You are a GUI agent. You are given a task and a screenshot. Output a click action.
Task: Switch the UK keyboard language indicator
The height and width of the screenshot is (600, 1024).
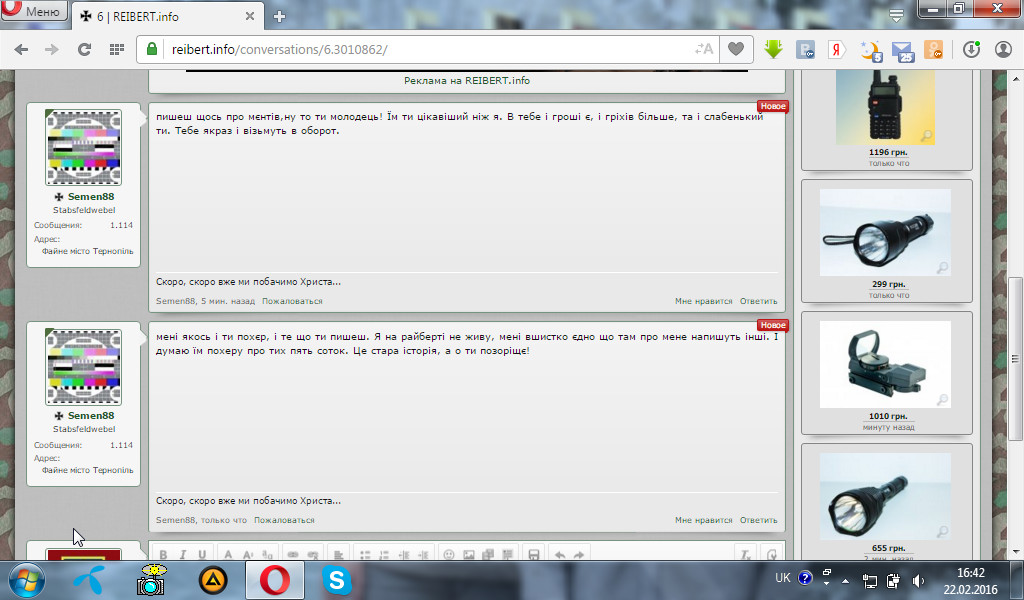[x=782, y=578]
